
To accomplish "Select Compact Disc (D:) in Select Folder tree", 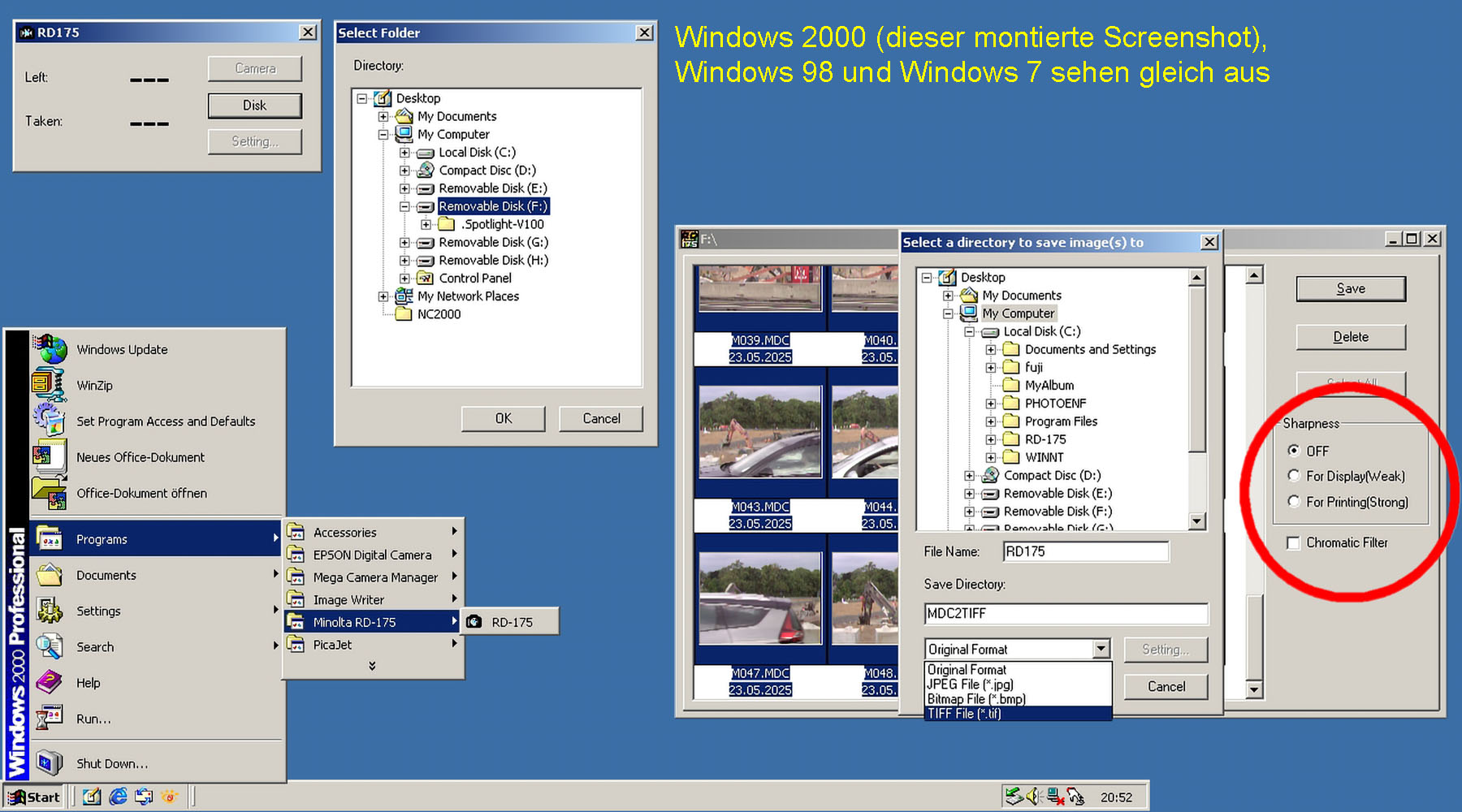I will pos(487,171).
